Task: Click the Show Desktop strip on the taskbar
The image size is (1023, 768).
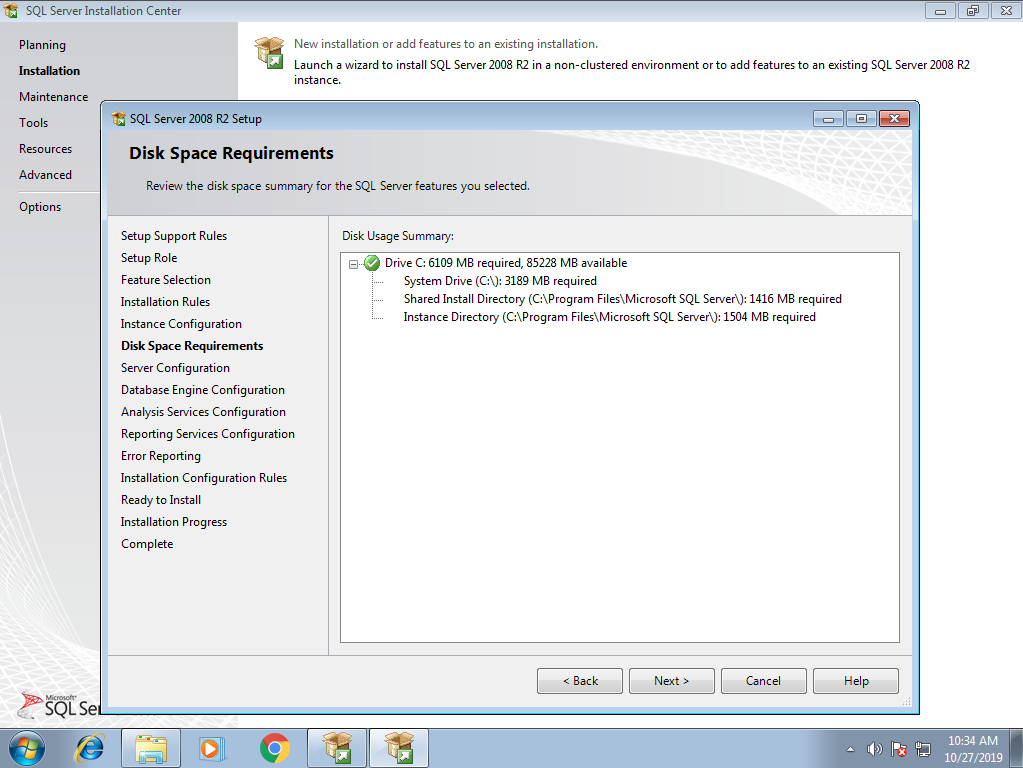Action: click(1016, 748)
